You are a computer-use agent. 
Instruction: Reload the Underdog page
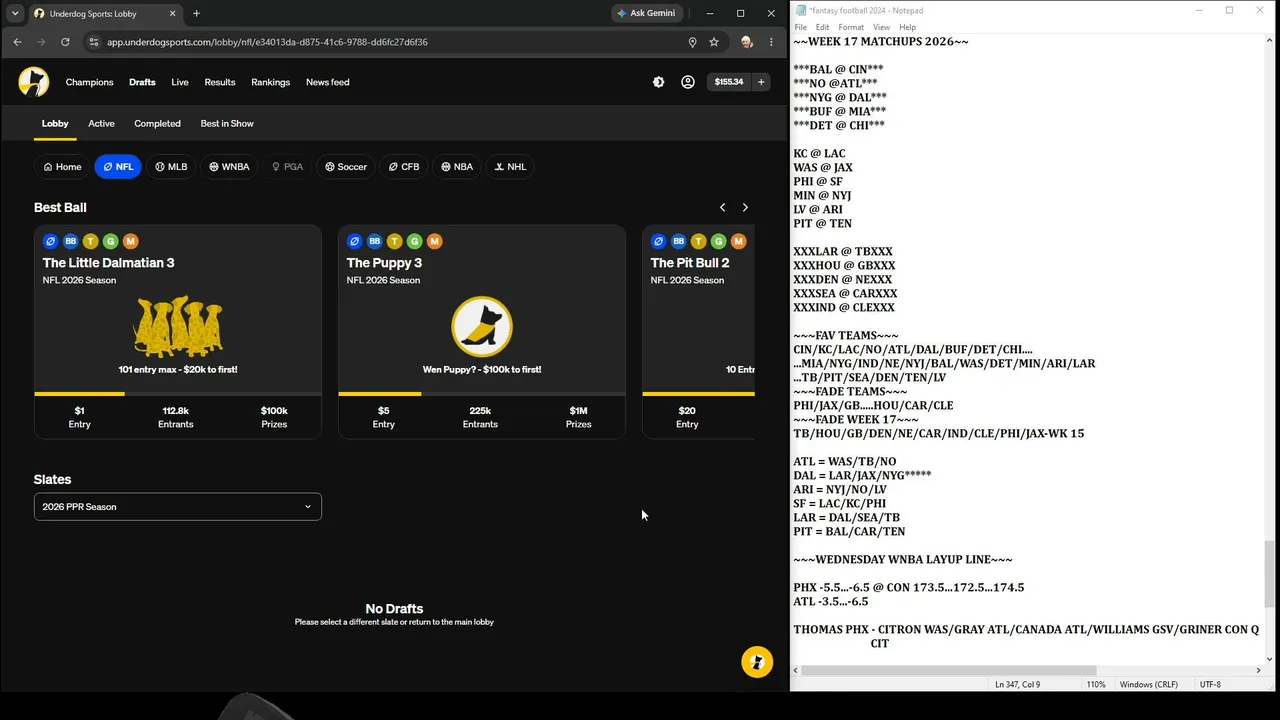[x=65, y=42]
